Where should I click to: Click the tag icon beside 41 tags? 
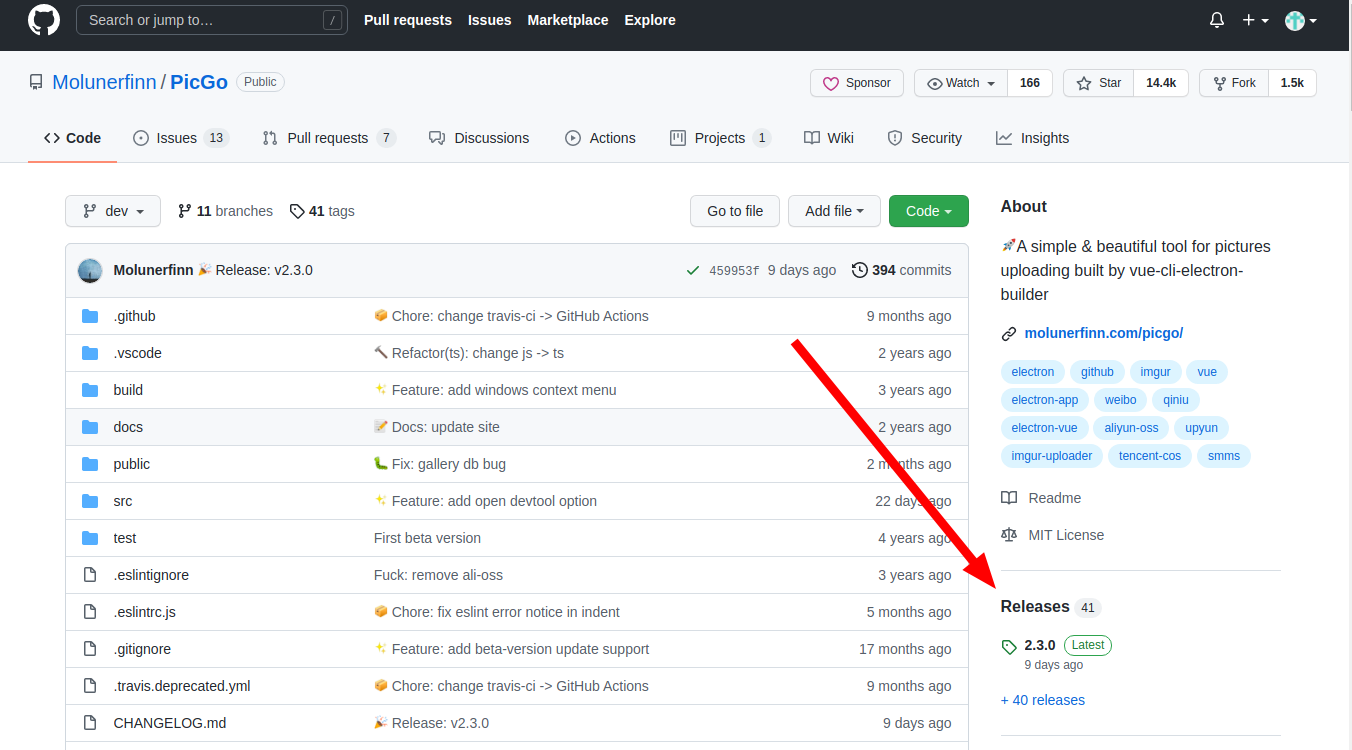pos(297,211)
